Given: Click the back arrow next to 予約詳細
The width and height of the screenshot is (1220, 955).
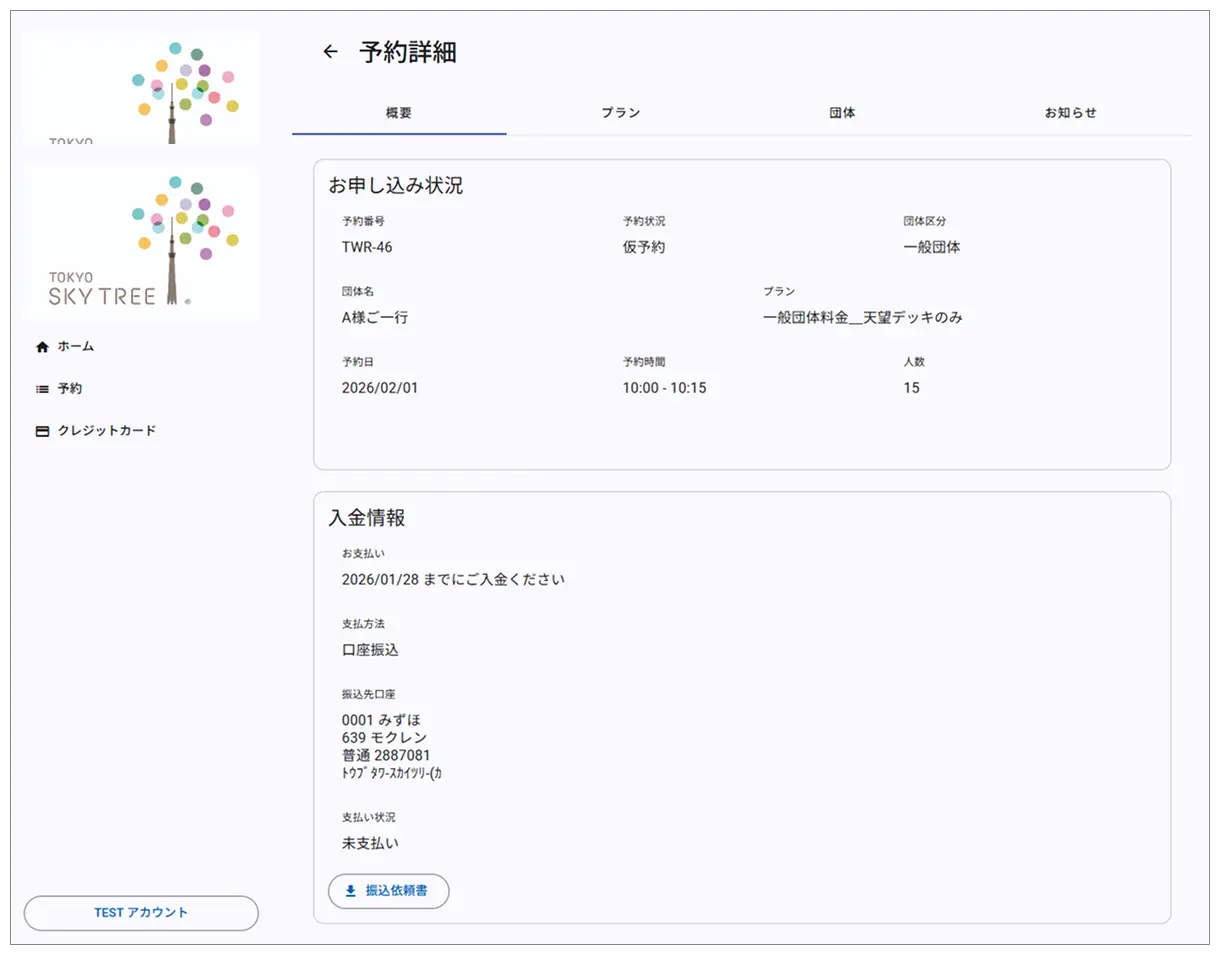Looking at the screenshot, I should 330,51.
